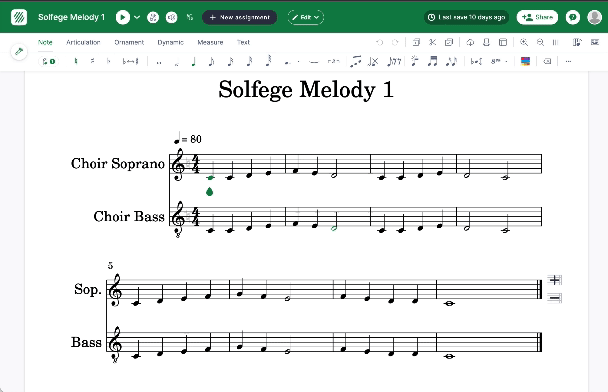Open the page layout settings icon
The image size is (608, 392).
coord(503,42)
